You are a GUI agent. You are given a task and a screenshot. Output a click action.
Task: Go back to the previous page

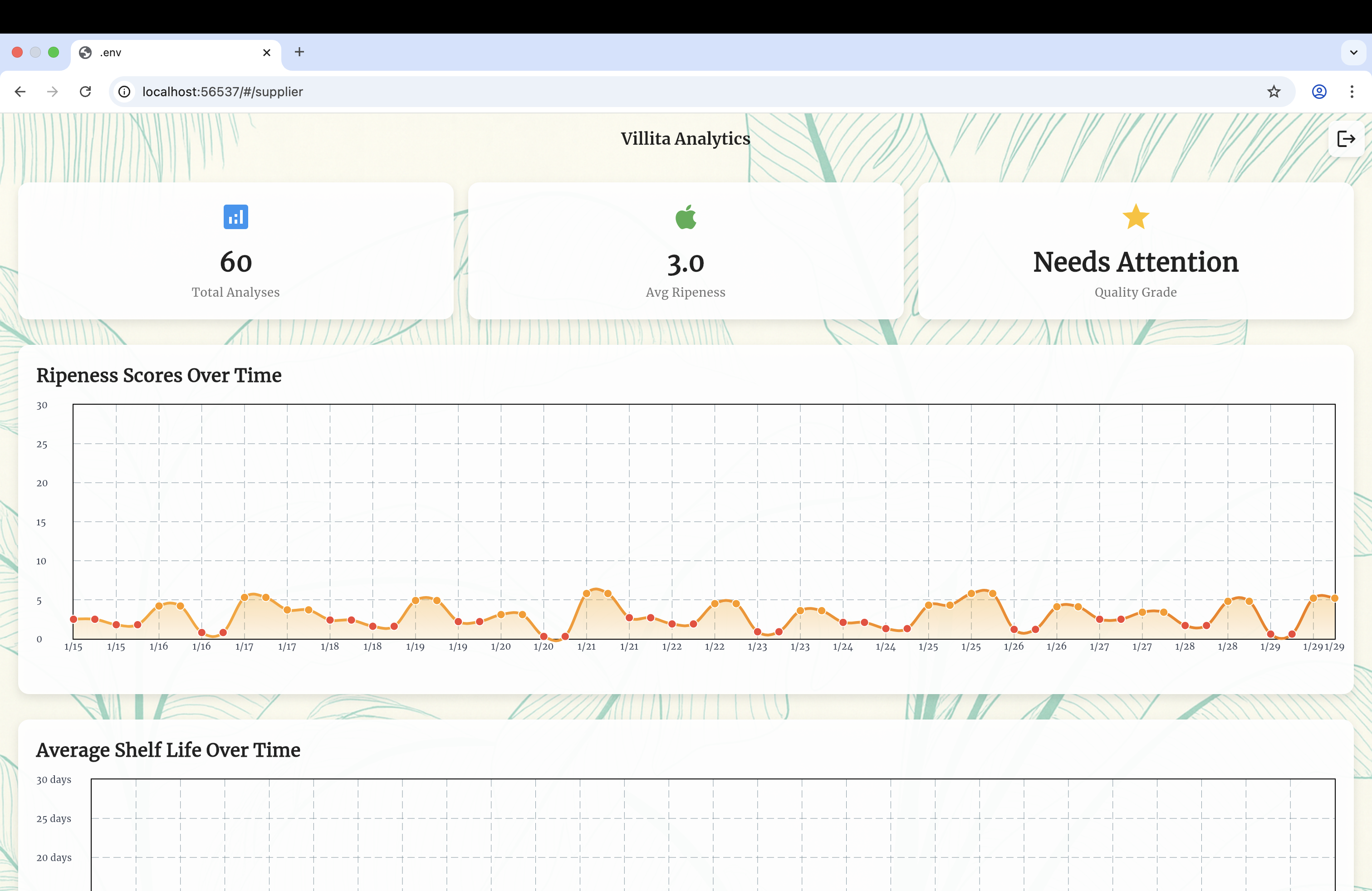click(20, 92)
